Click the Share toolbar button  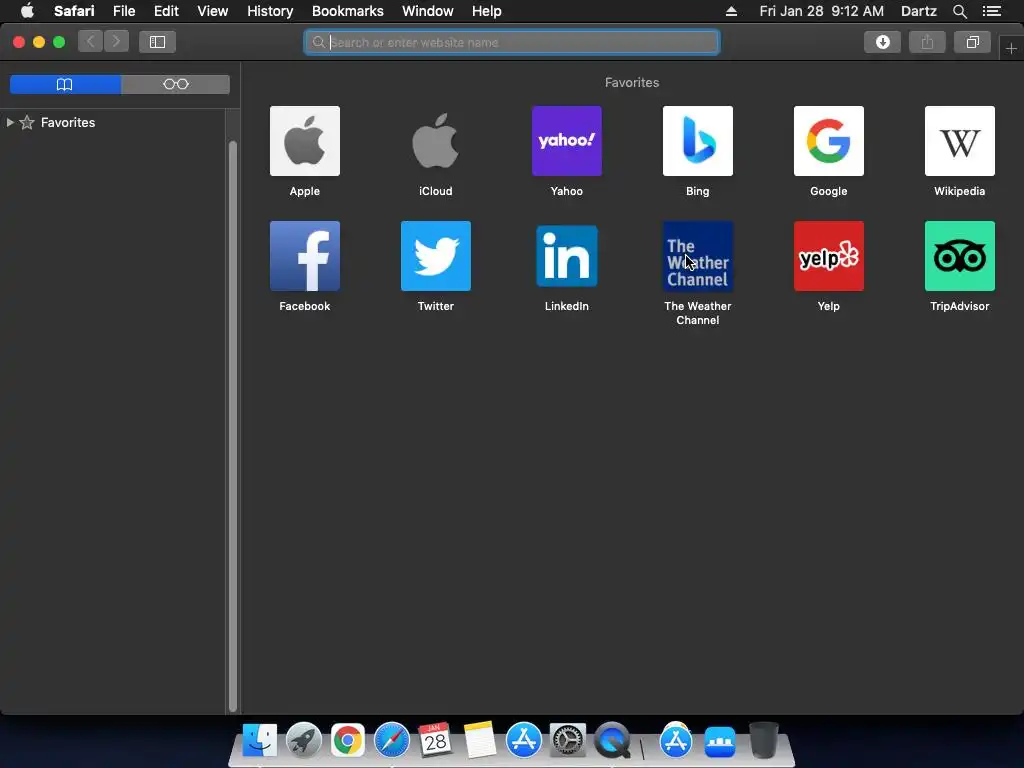click(927, 42)
